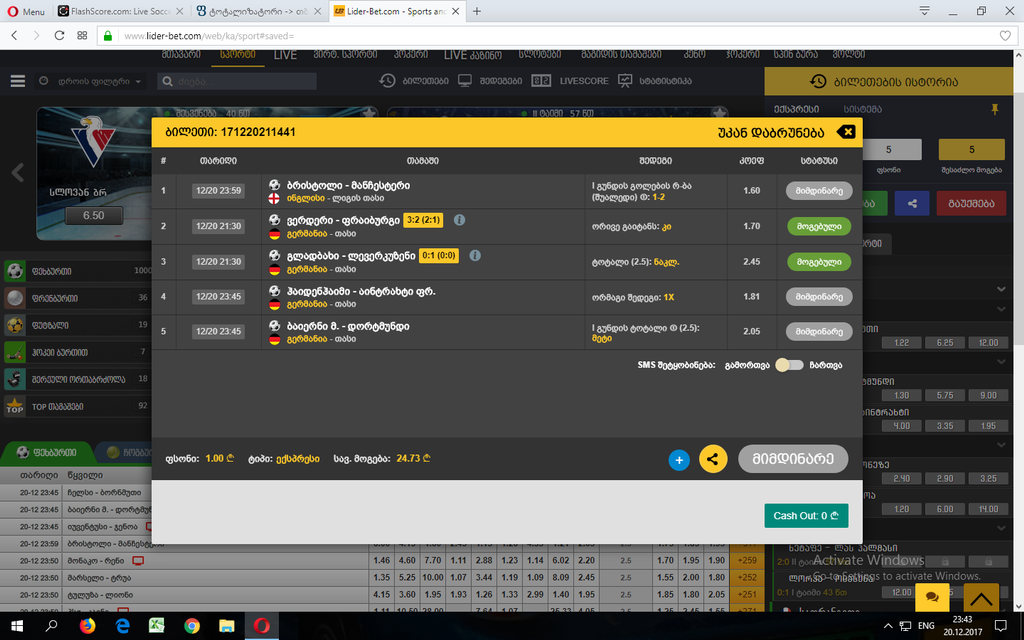Click the მოგებული status badge on row 2

pyautogui.click(x=819, y=226)
